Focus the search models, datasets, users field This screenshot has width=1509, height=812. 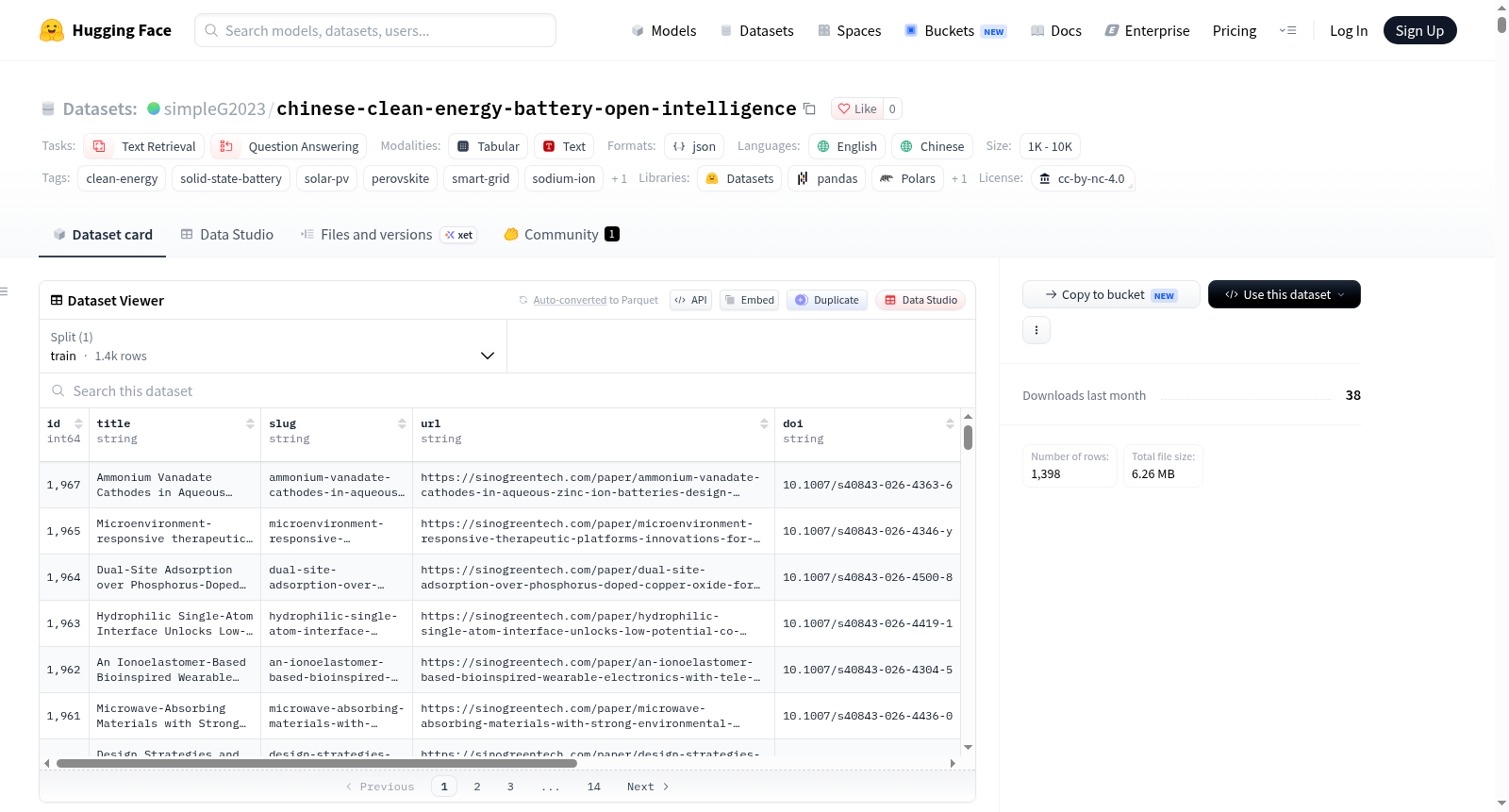click(375, 30)
